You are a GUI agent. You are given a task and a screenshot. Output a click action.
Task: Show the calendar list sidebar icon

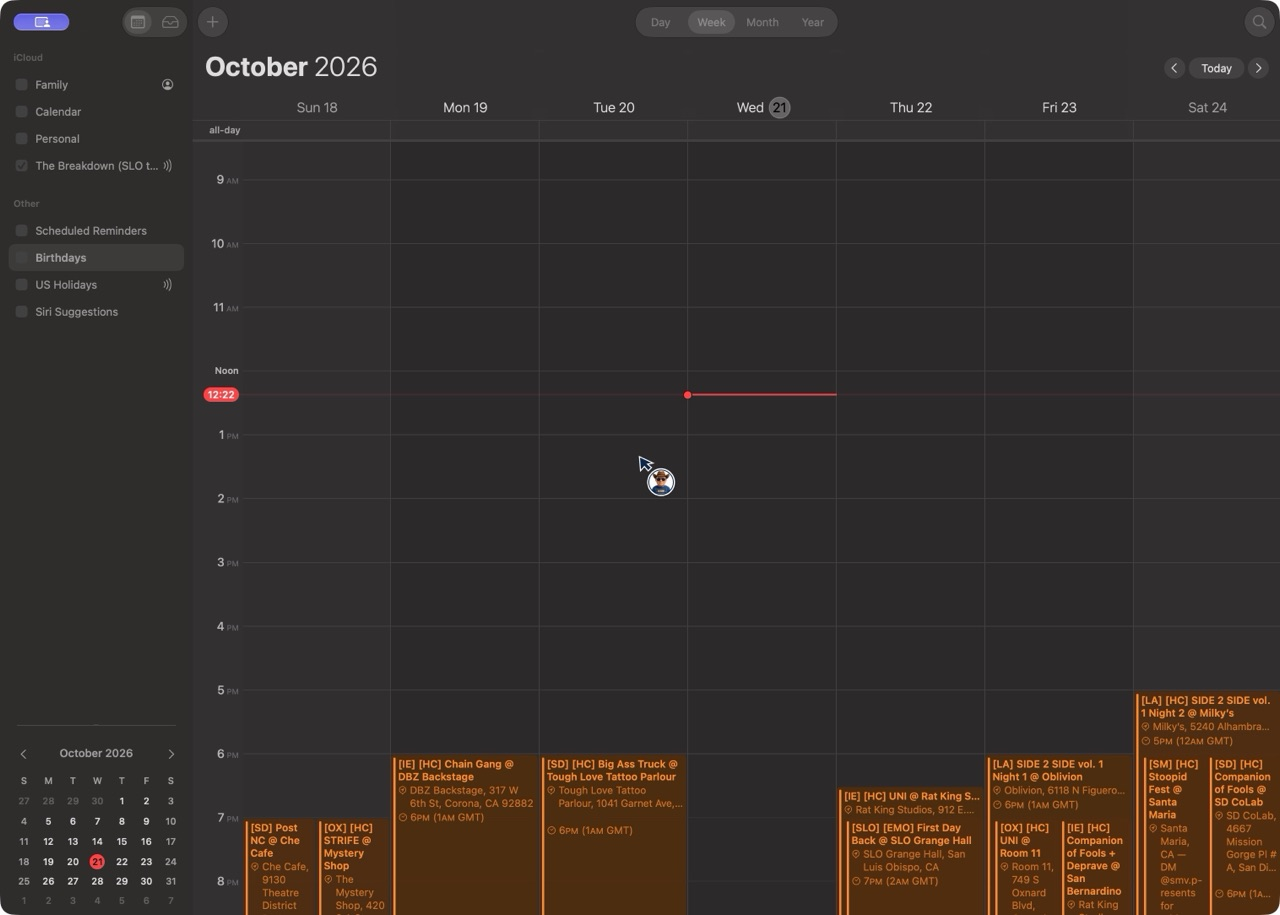138,22
